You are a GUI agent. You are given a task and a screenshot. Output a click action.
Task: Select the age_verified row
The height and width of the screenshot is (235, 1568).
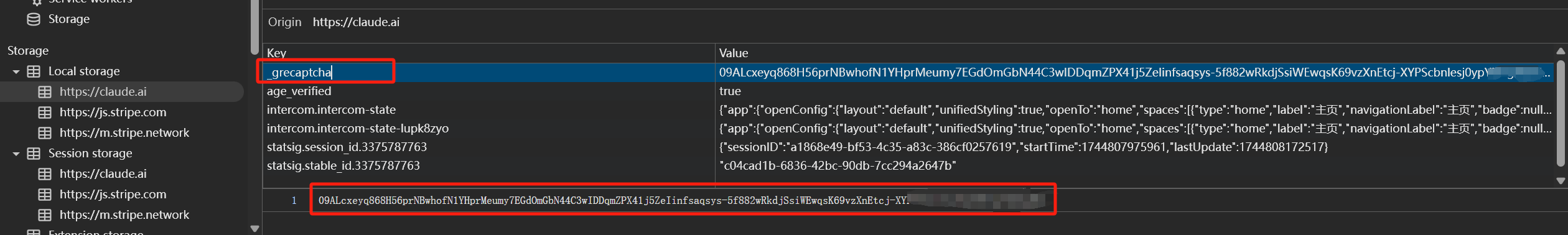click(909, 91)
